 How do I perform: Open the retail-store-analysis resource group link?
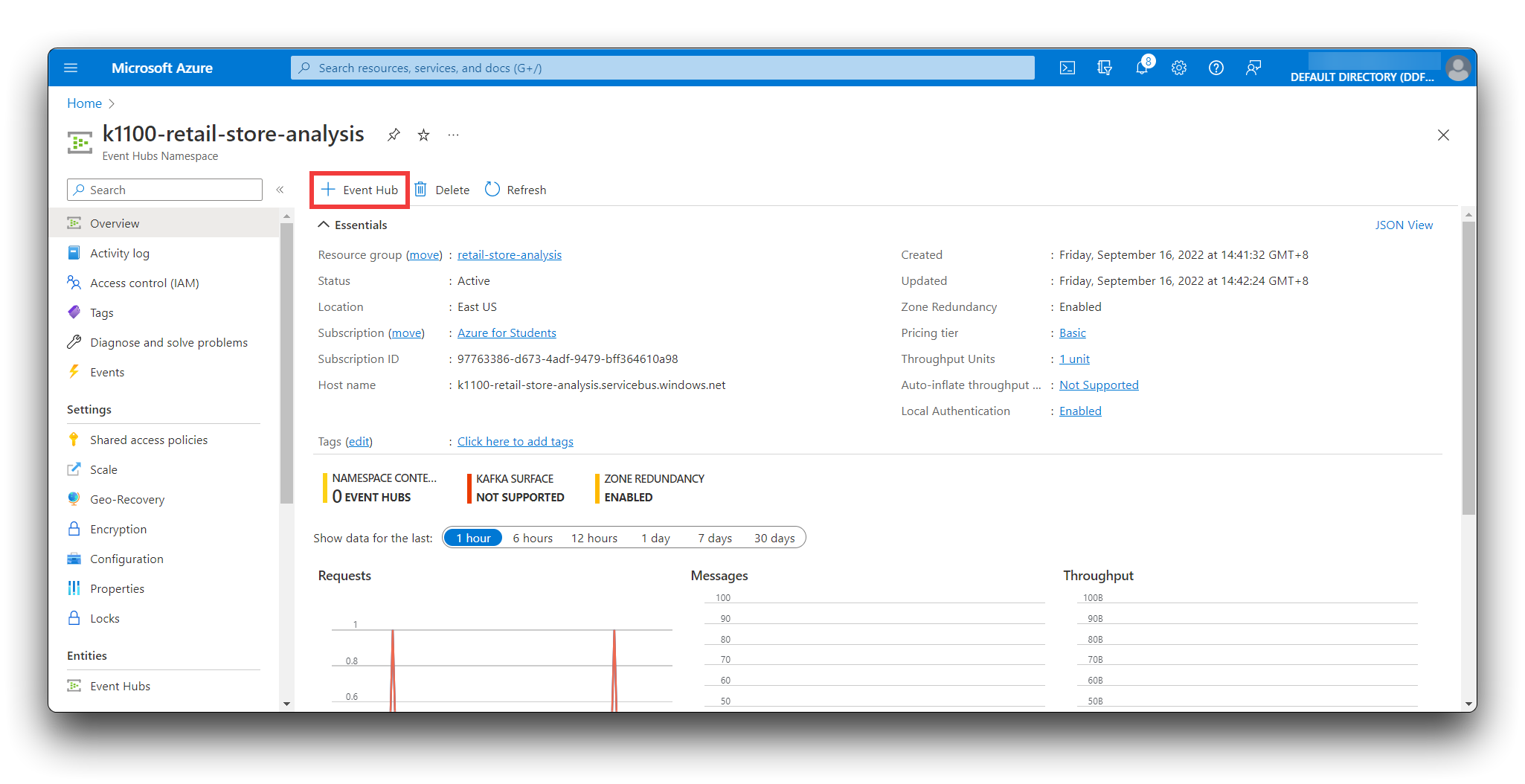click(x=510, y=254)
